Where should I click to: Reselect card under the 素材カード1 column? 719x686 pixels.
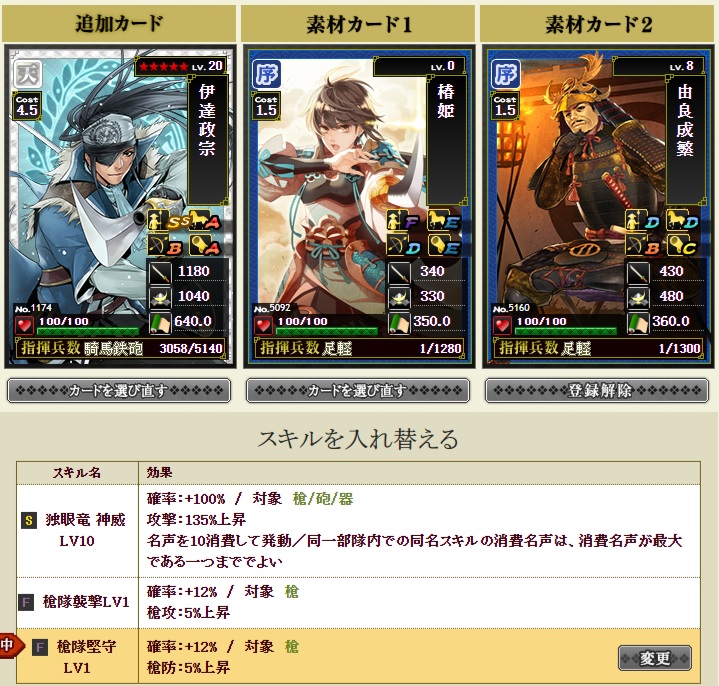point(358,391)
